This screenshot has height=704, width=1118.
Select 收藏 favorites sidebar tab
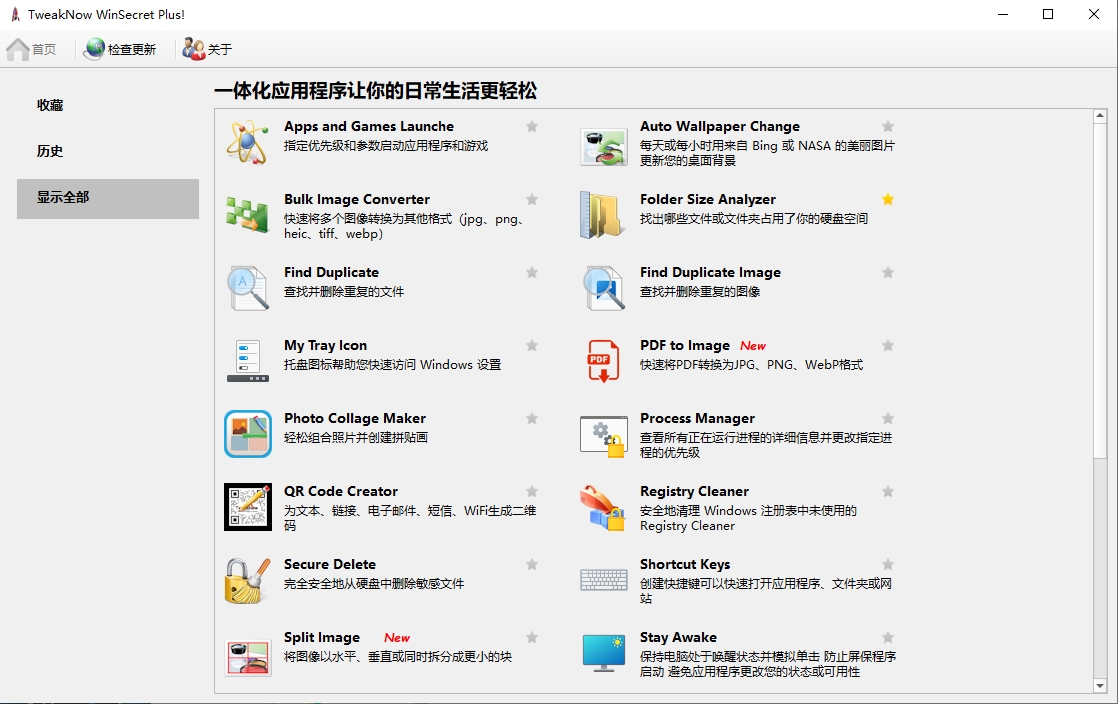(108, 105)
